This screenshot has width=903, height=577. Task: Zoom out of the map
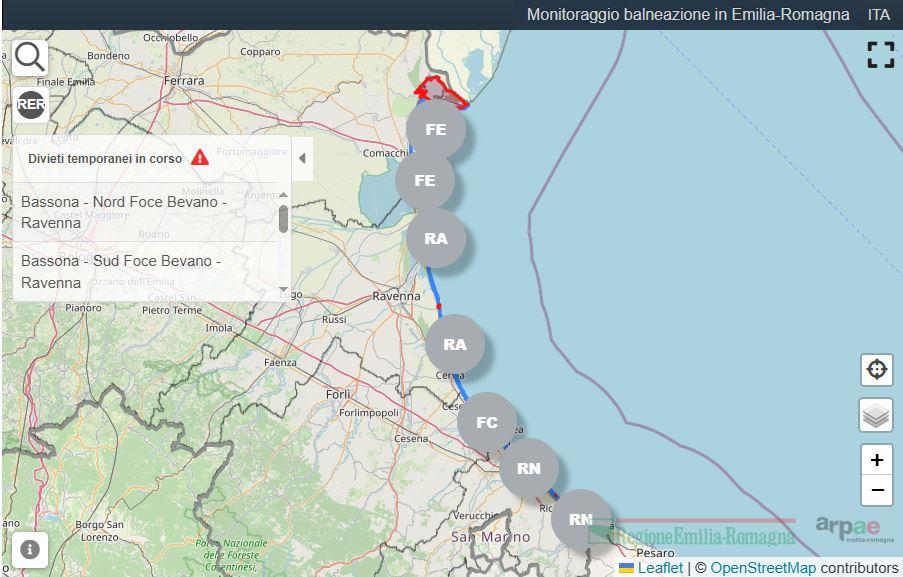coord(876,490)
